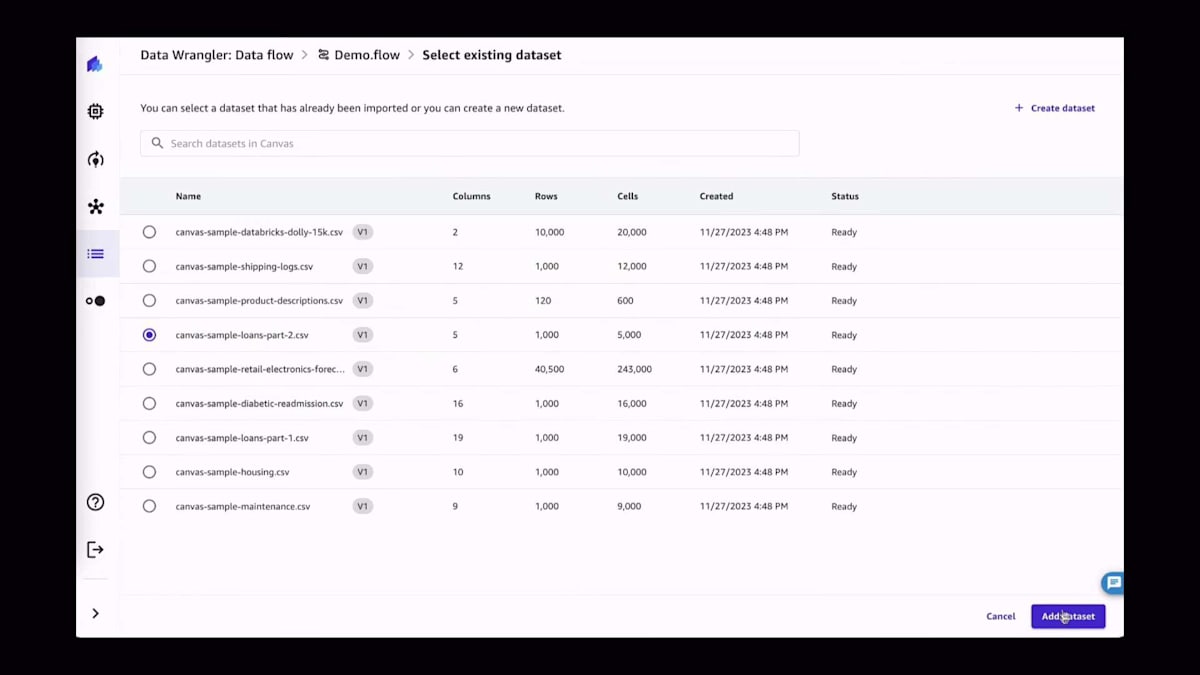Click V1 badge of databricks-dolly dataset
This screenshot has height=675, width=1200.
[362, 232]
